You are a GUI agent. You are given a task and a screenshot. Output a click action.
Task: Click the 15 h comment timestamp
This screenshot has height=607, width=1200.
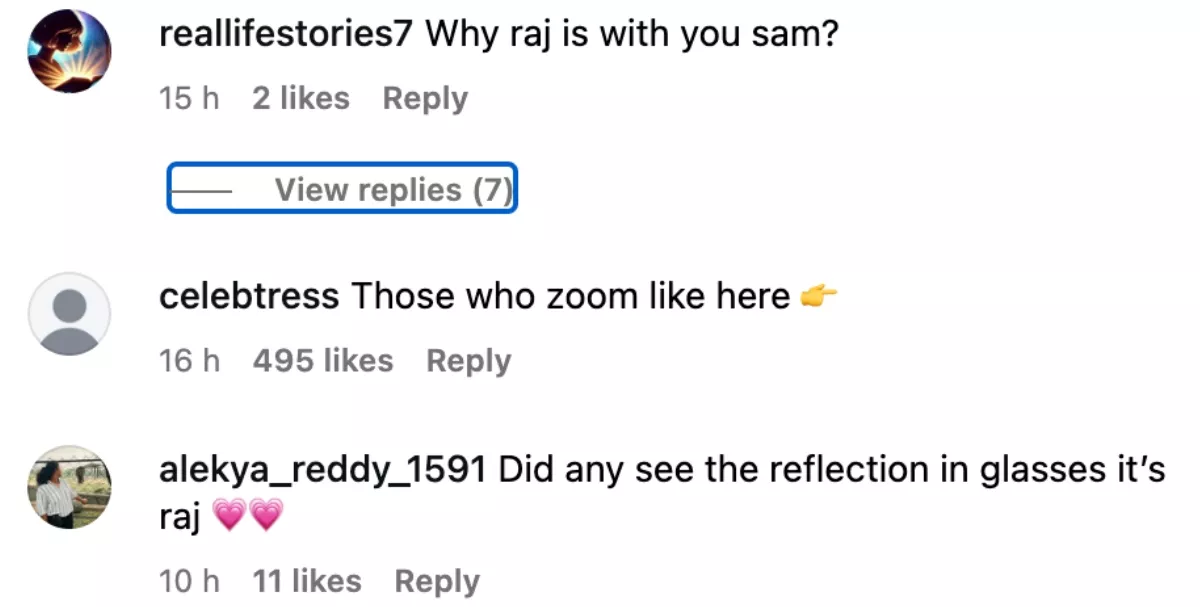[x=189, y=99]
